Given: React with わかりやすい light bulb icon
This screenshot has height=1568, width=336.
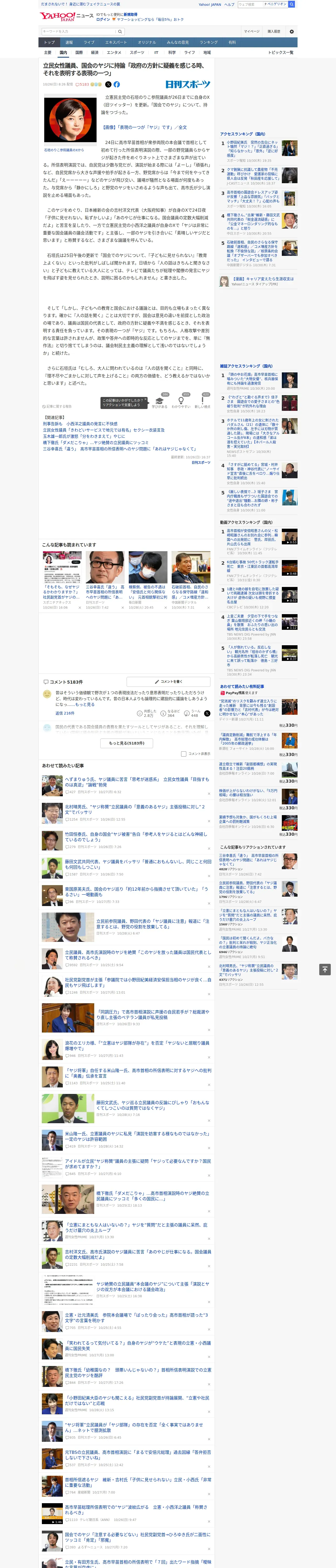Looking at the screenshot, I should click(x=181, y=401).
